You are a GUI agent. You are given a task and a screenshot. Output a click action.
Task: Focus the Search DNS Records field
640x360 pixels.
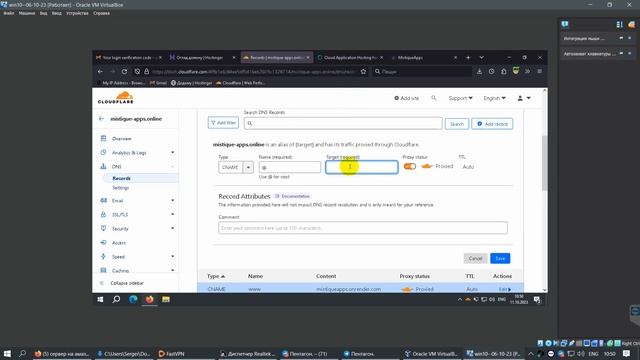(343, 123)
